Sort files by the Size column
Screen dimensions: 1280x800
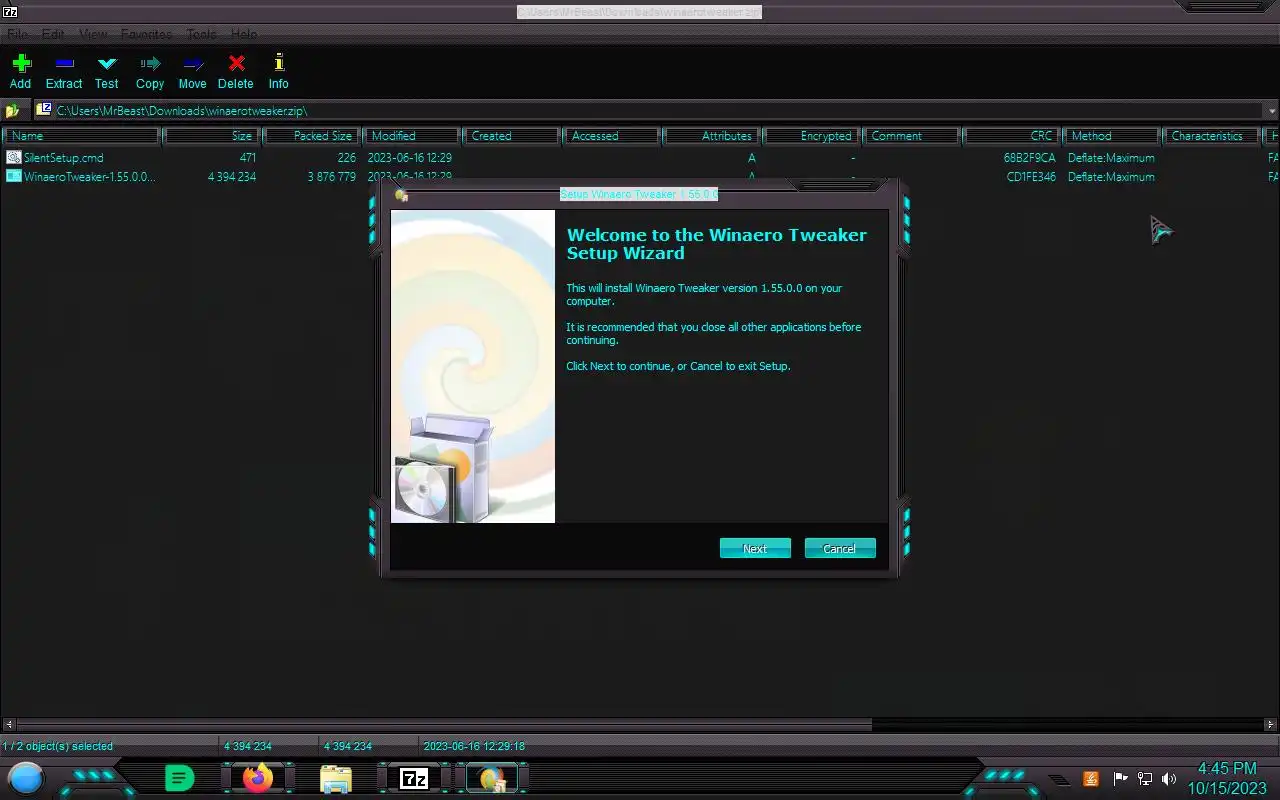pos(211,135)
